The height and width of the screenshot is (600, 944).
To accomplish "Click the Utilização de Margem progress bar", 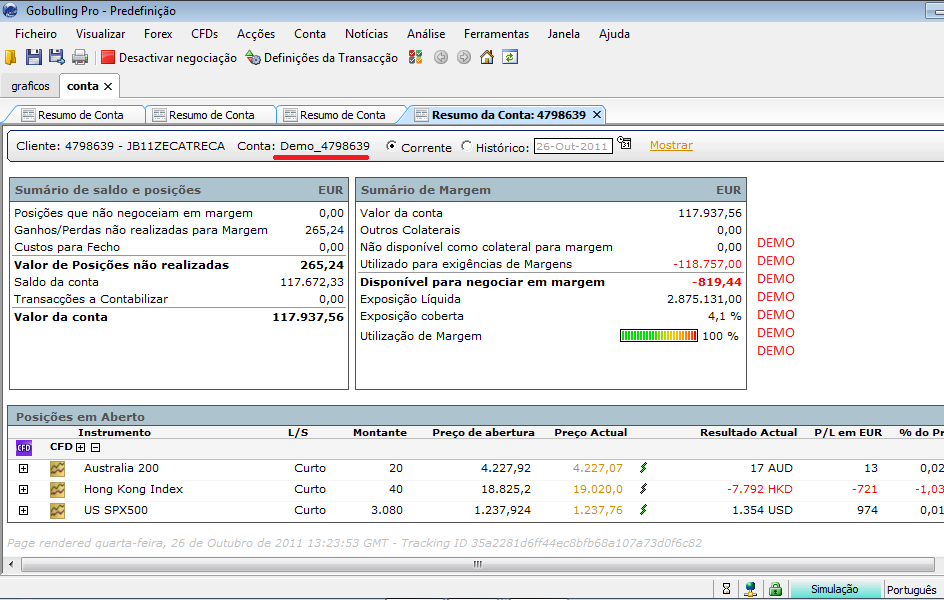I will [659, 336].
